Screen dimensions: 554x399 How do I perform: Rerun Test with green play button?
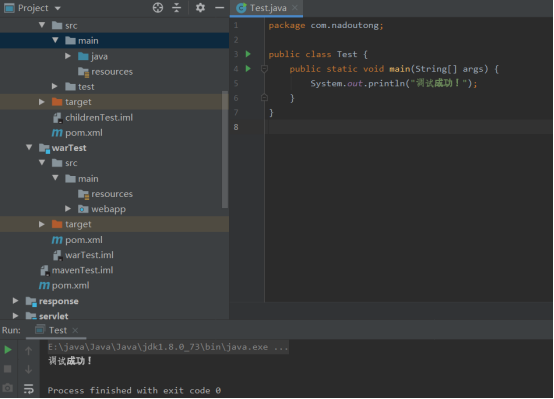(x=8, y=350)
